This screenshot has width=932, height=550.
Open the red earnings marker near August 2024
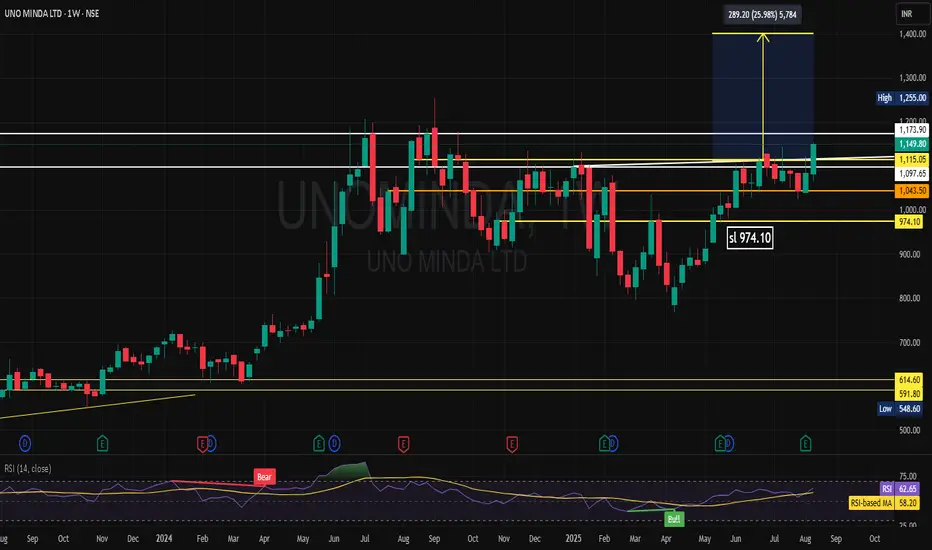(x=404, y=444)
